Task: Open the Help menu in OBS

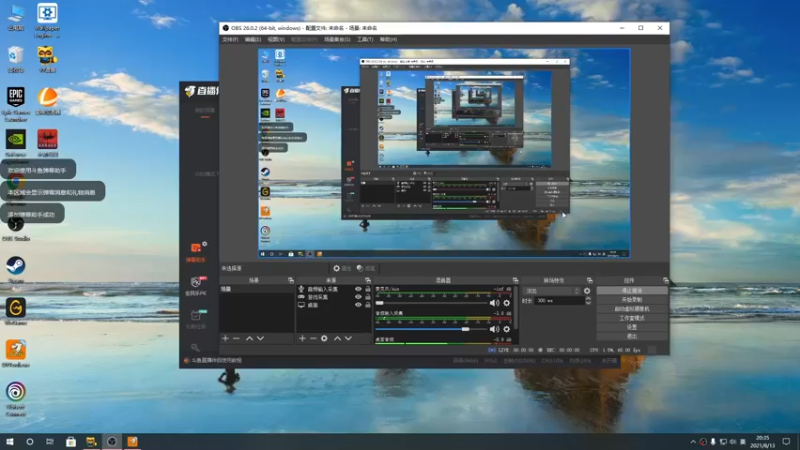Action: (x=388, y=39)
